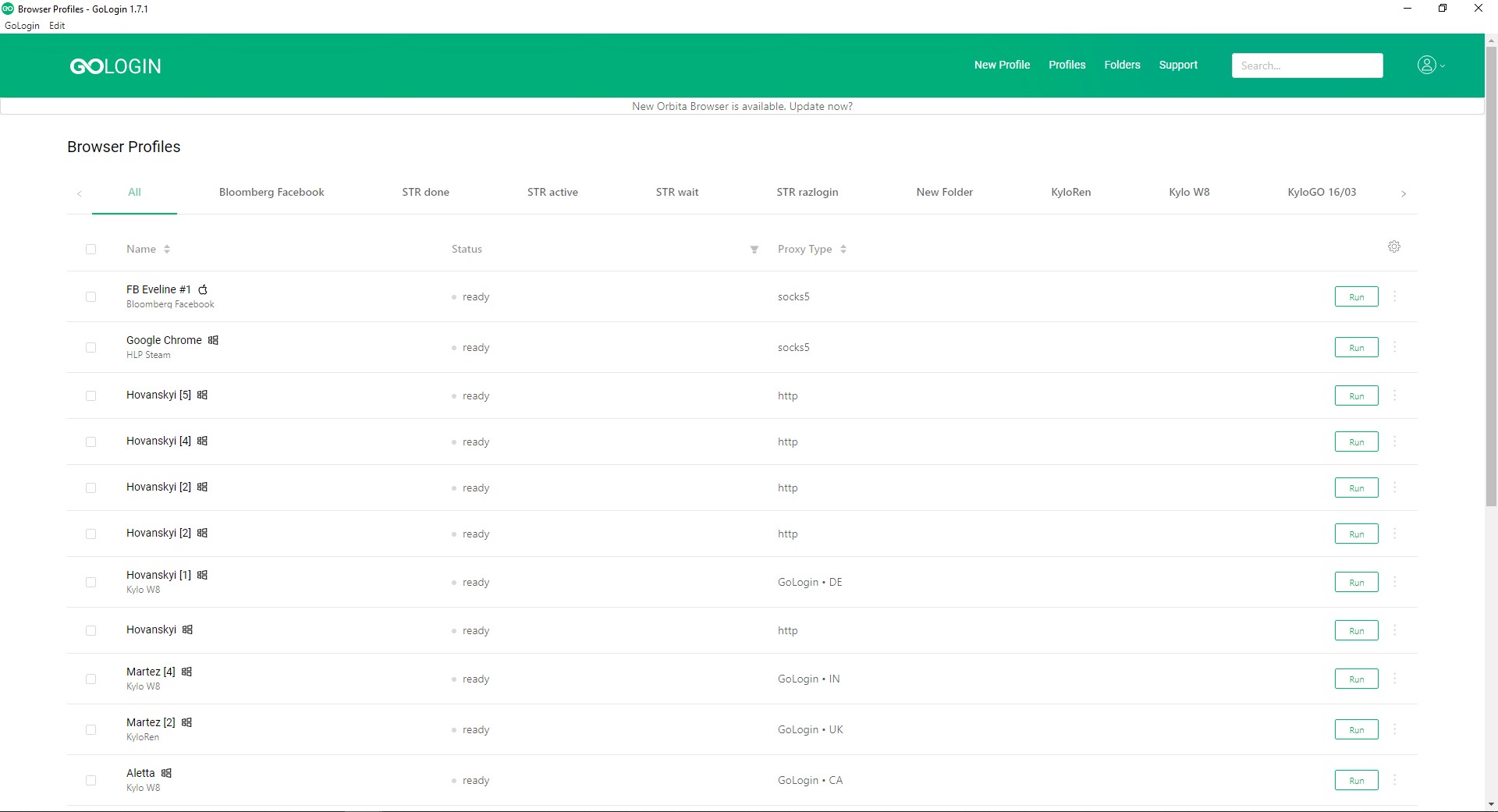Open the STR razlogin folder tab
Viewport: 1498px width, 812px height.
(x=808, y=192)
